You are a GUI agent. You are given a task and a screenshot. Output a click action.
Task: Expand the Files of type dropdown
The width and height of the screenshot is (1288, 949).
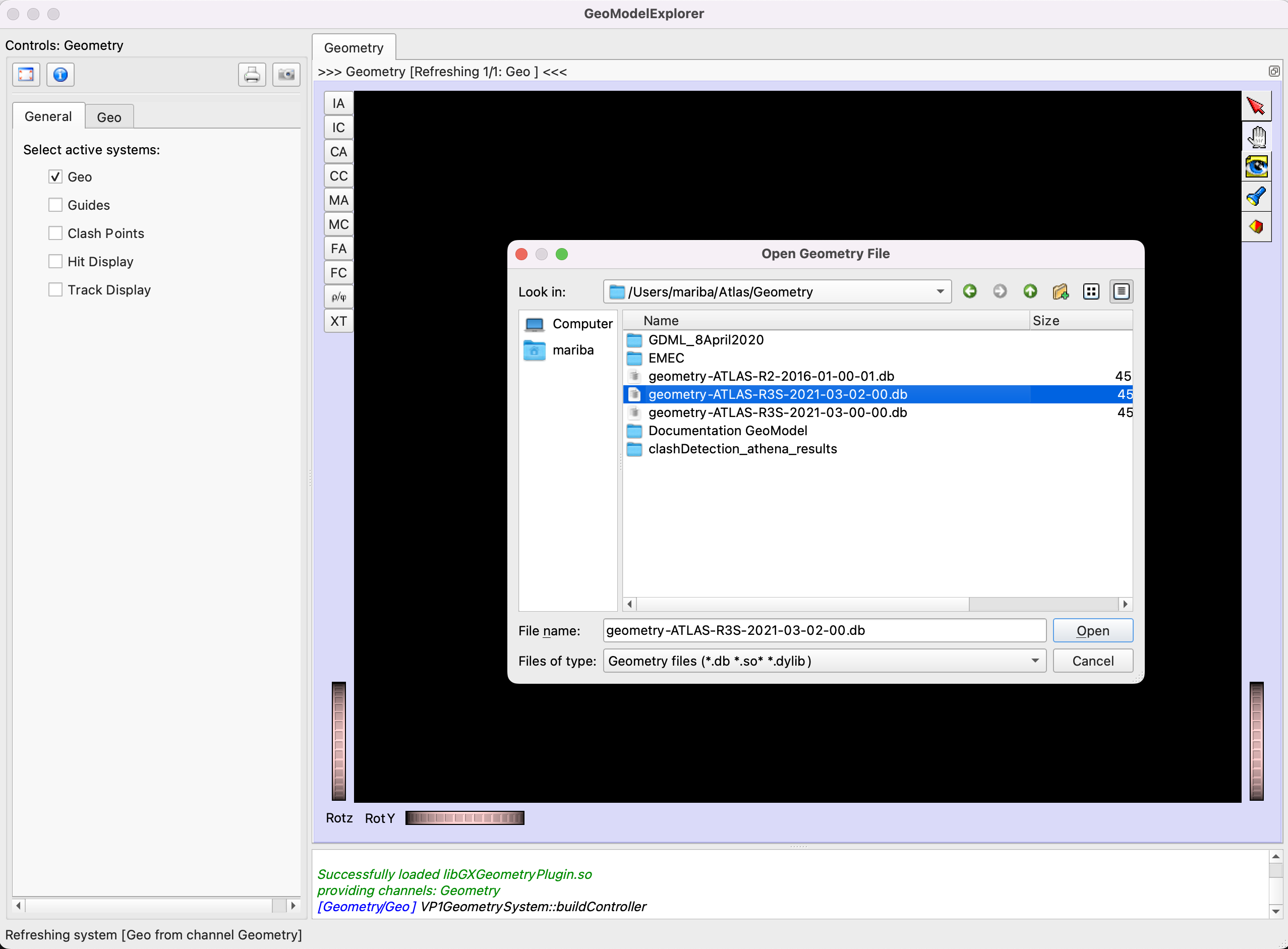(x=825, y=661)
